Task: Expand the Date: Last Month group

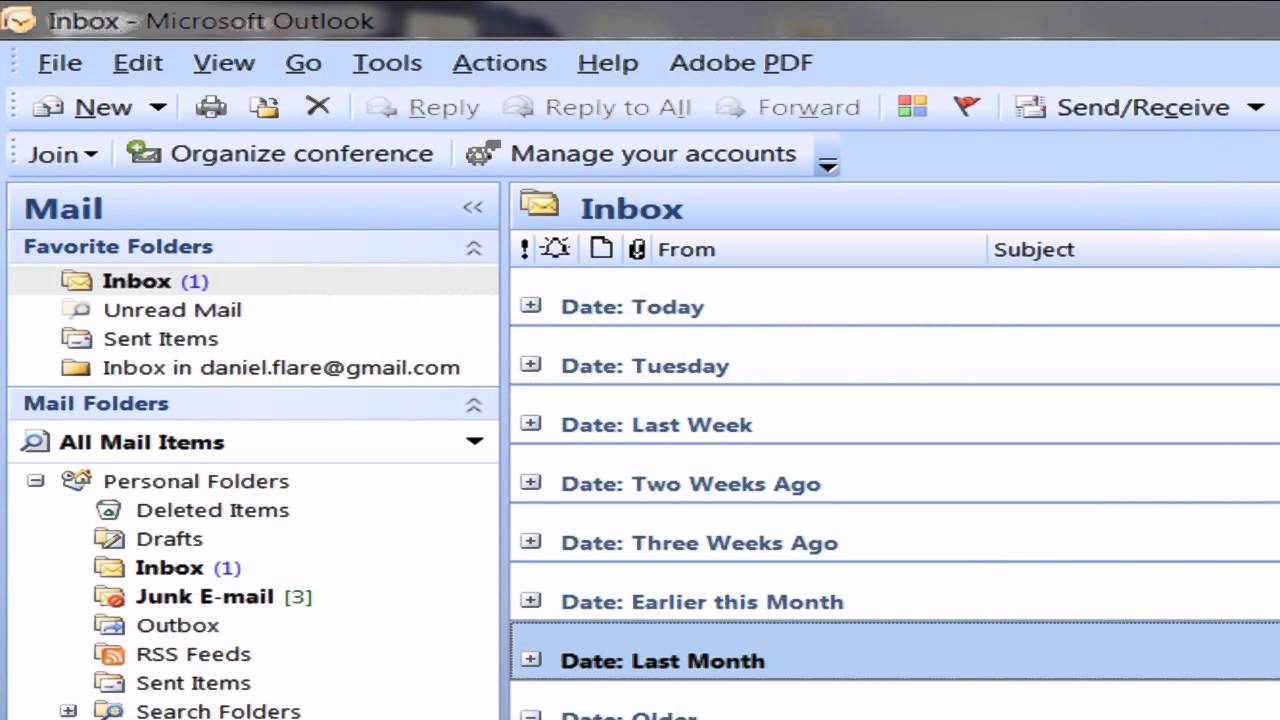Action: pyautogui.click(x=531, y=659)
